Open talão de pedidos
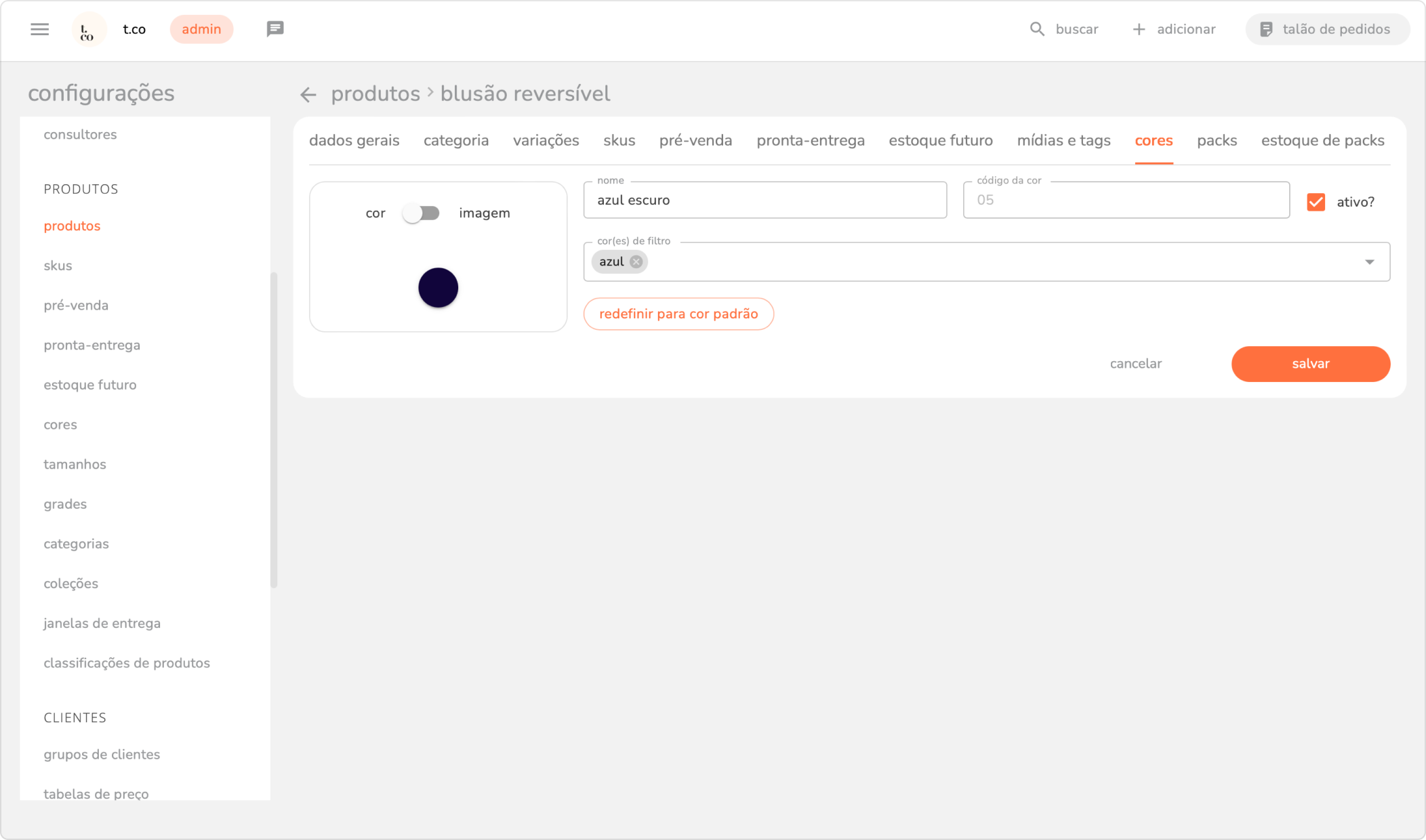Viewport: 1426px width, 840px height. [x=1326, y=29]
